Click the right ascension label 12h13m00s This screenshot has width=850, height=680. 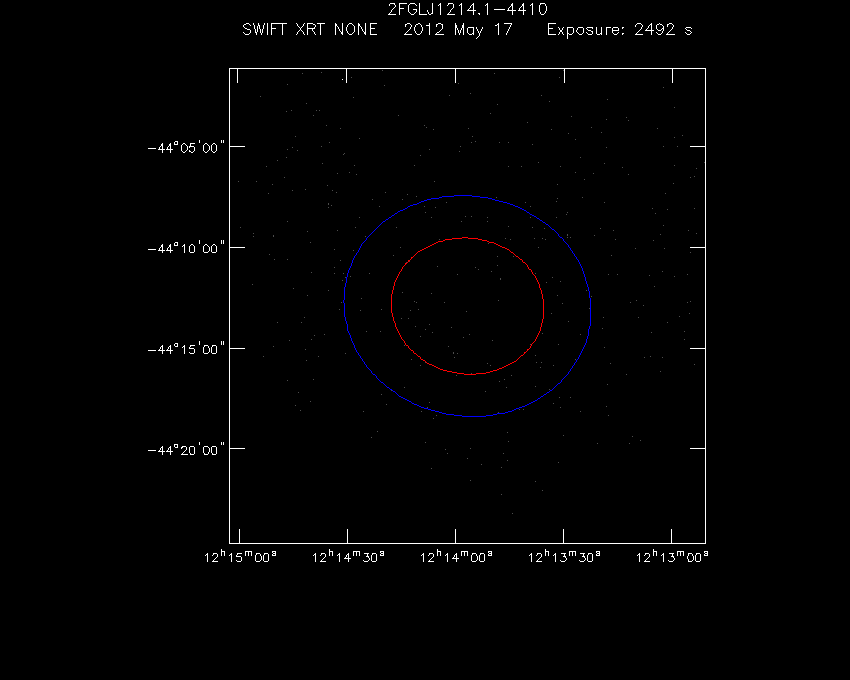672,557
